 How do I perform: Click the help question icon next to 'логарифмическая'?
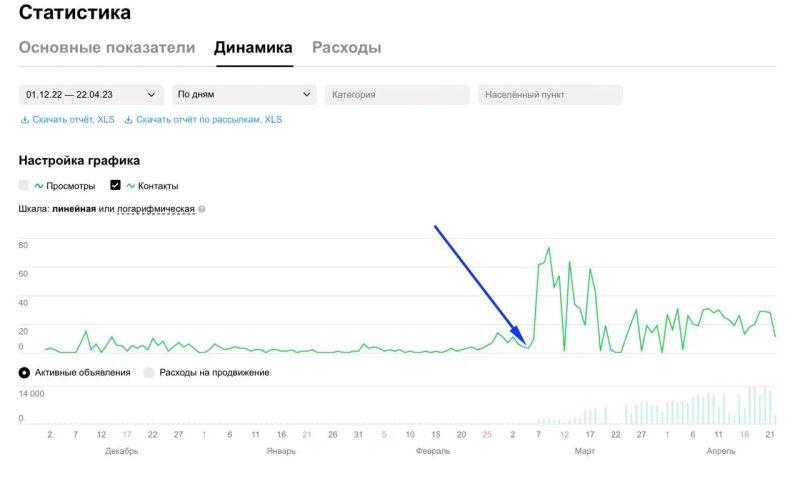pos(202,209)
